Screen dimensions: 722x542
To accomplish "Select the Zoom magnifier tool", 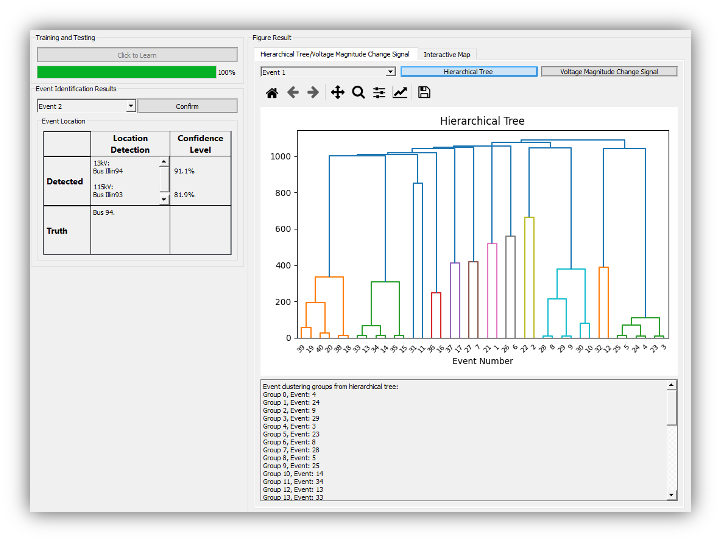I will [x=358, y=92].
